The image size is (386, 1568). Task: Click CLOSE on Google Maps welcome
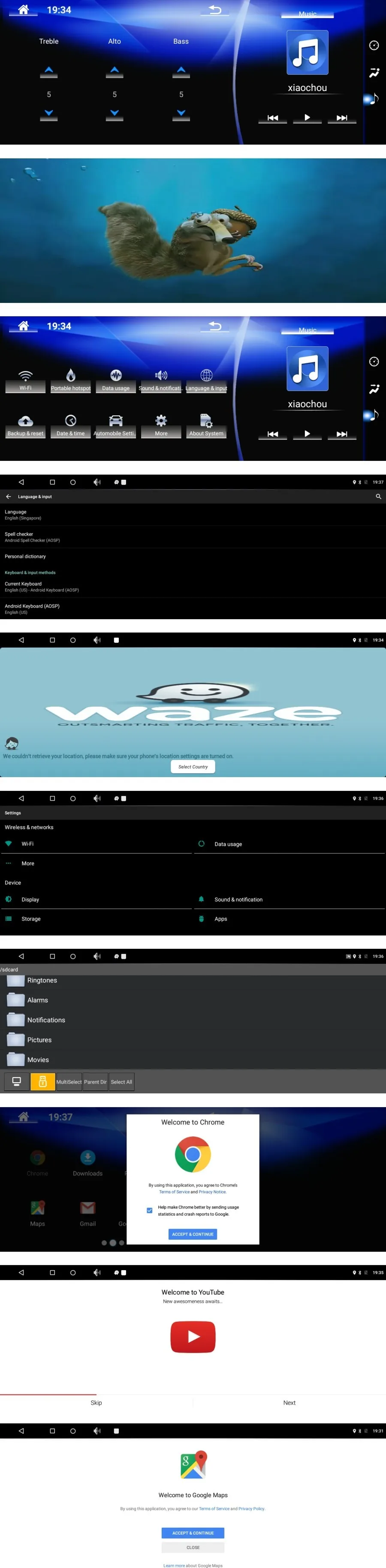tap(193, 1547)
